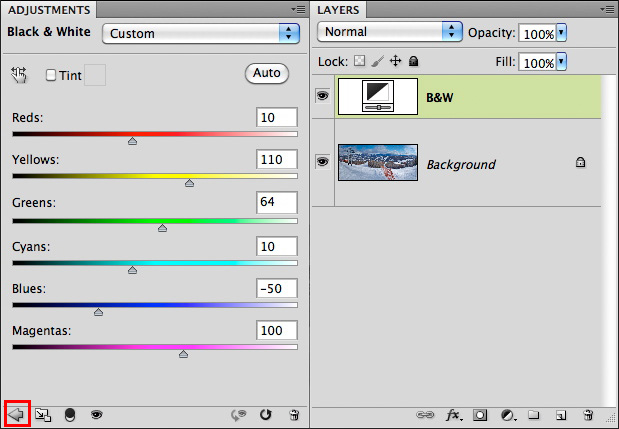Enable the Tint checkbox
This screenshot has width=619, height=429.
tap(52, 75)
